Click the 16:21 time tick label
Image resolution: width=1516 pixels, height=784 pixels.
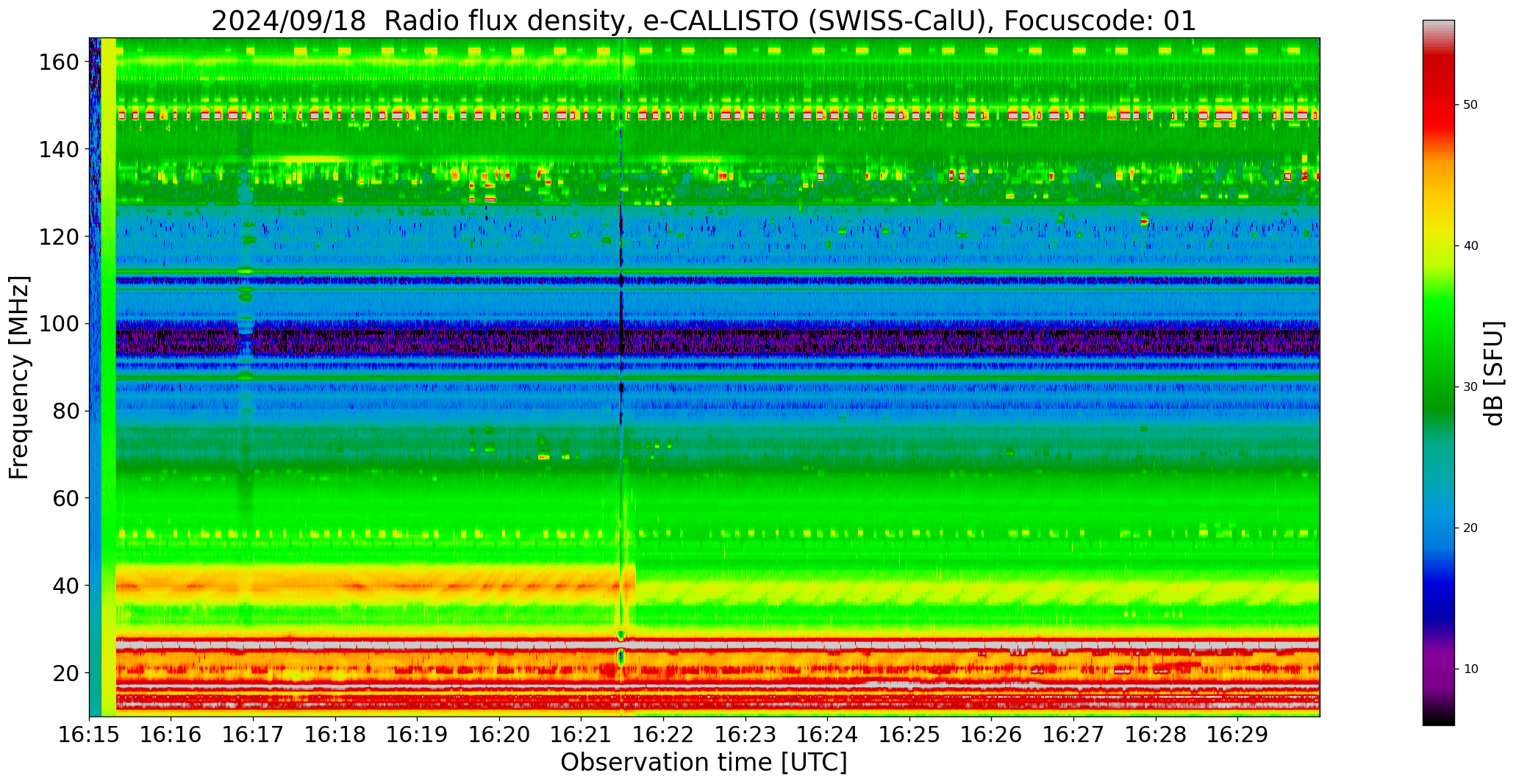581,734
